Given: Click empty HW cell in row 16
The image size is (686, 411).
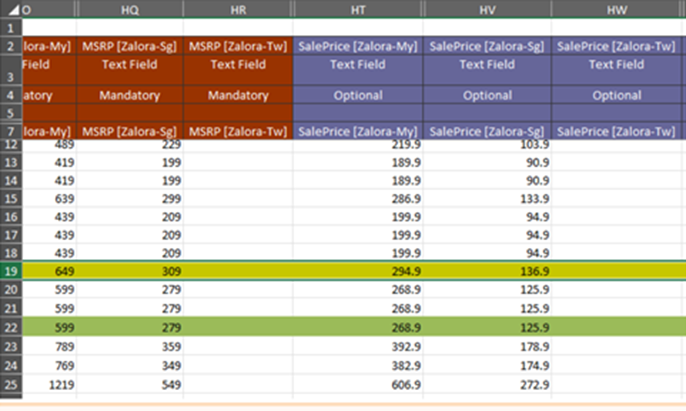Looking at the screenshot, I should click(616, 217).
